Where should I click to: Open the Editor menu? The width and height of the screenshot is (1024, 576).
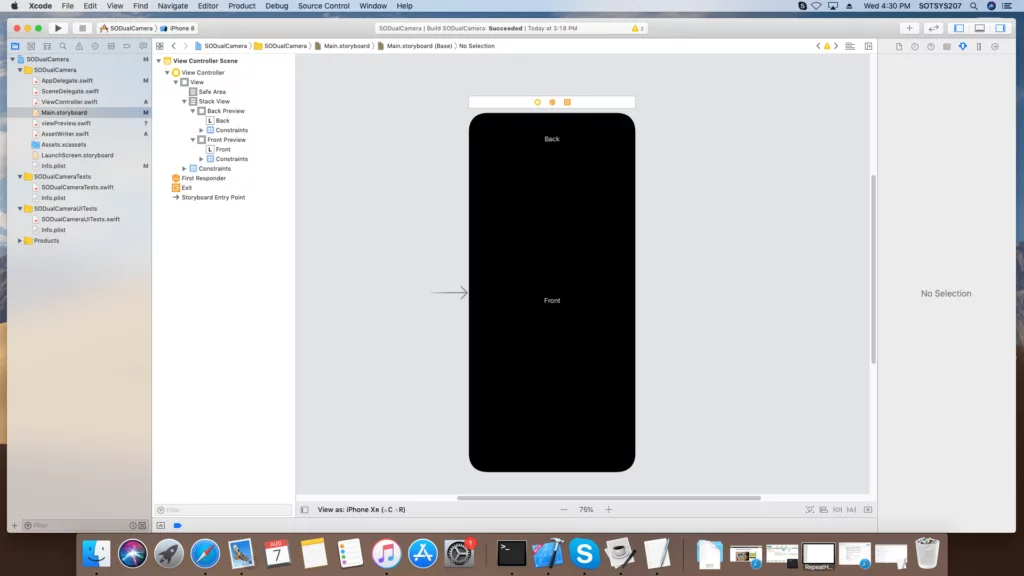click(208, 5)
